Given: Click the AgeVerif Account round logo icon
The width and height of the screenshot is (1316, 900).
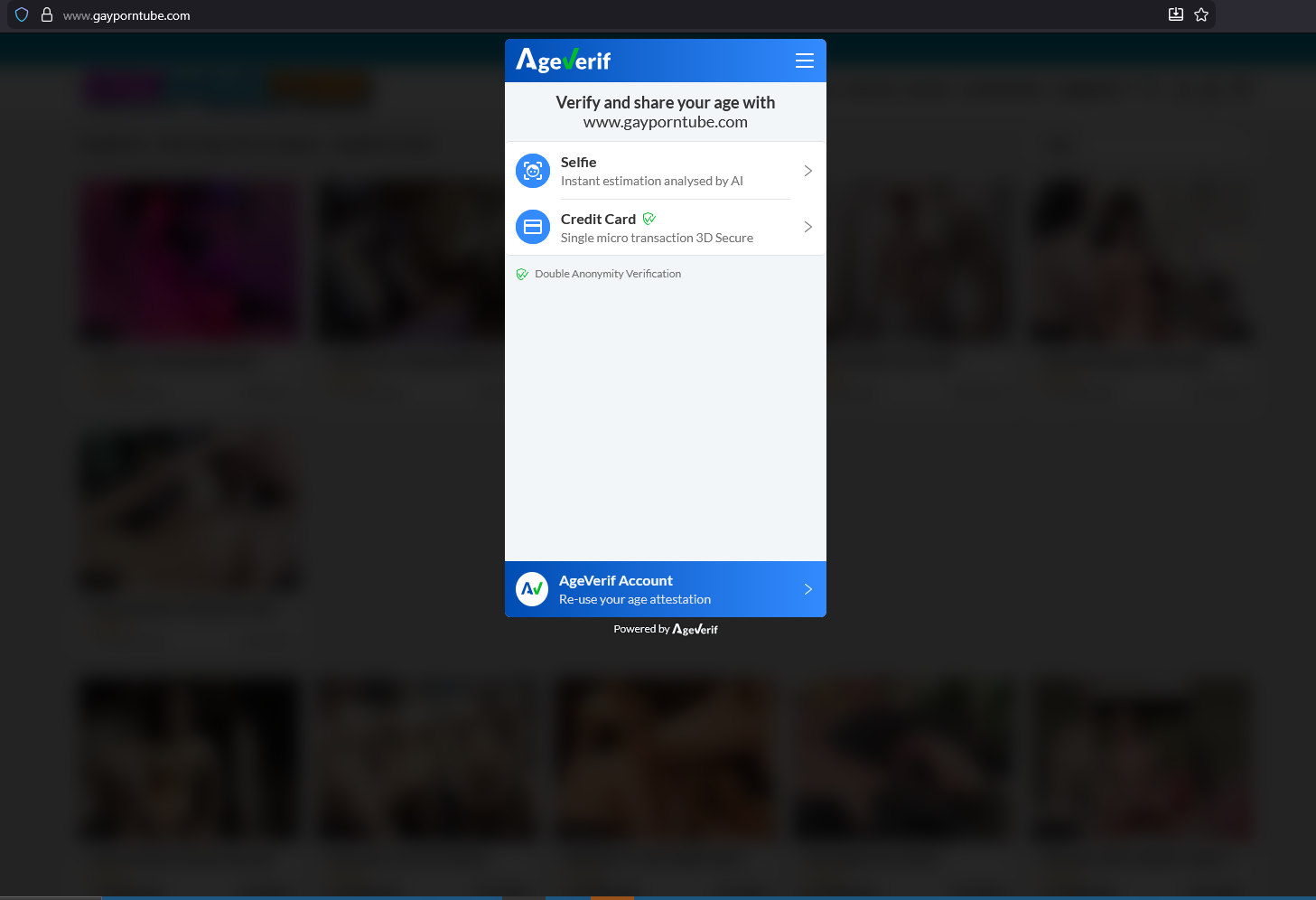Looking at the screenshot, I should coord(532,589).
